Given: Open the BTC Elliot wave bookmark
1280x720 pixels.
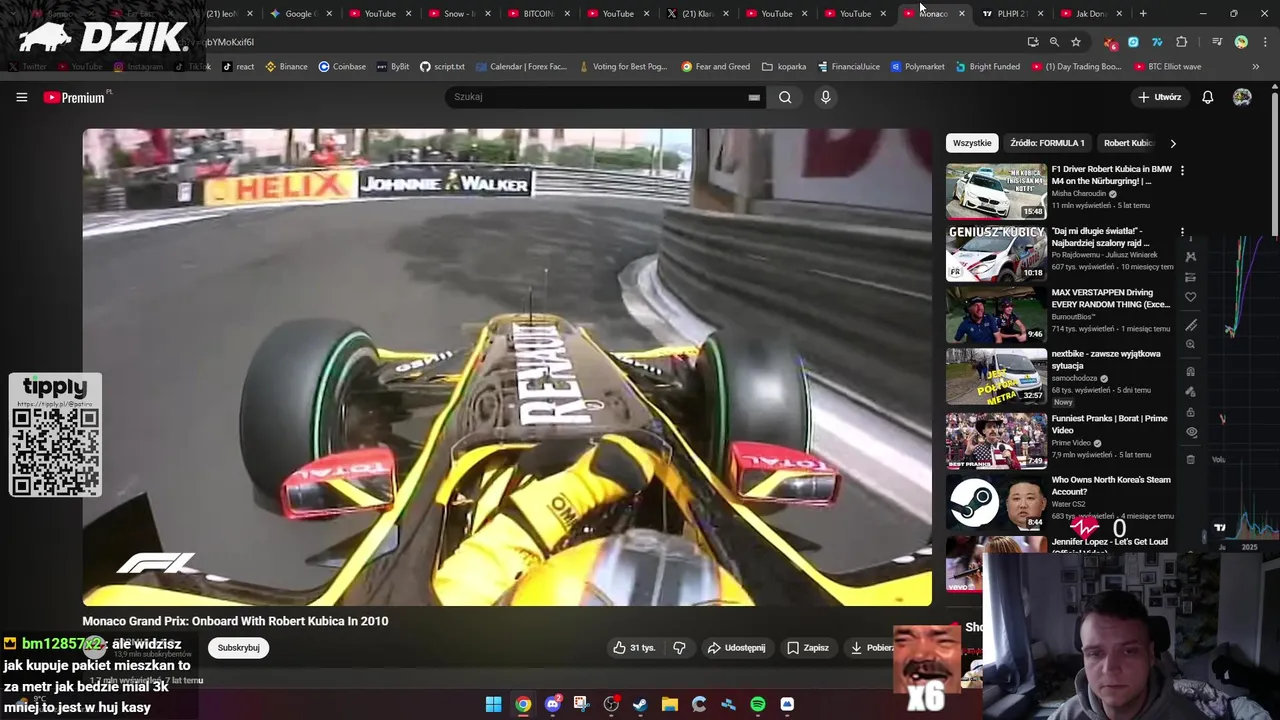Looking at the screenshot, I should point(1168,67).
